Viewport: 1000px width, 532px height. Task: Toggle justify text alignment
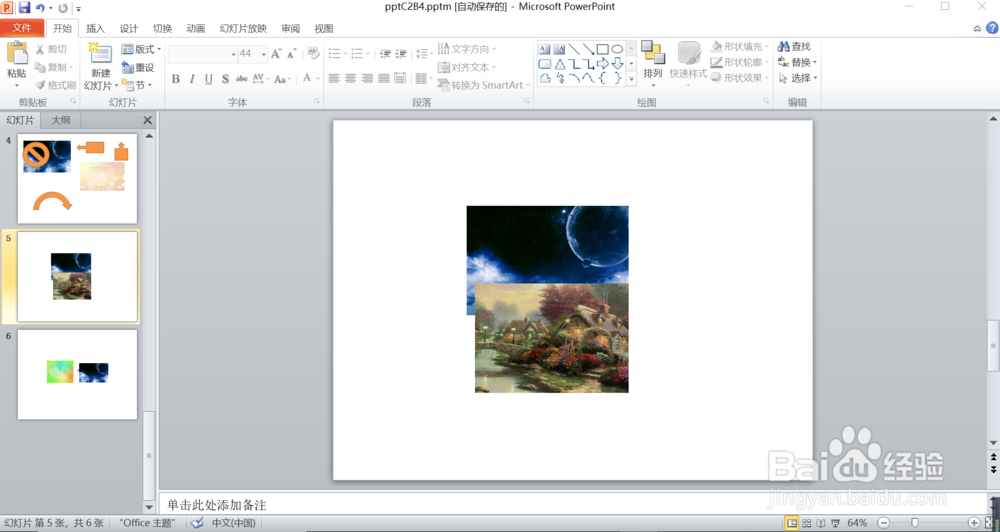[x=383, y=78]
